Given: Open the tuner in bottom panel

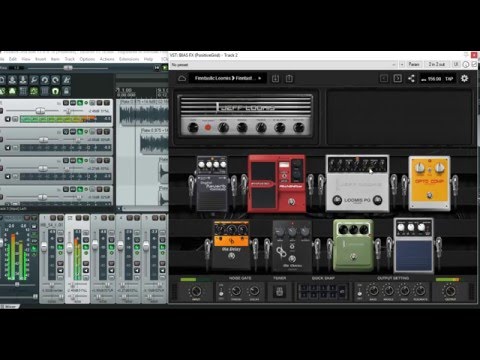Looking at the screenshot, I should (x=279, y=291).
